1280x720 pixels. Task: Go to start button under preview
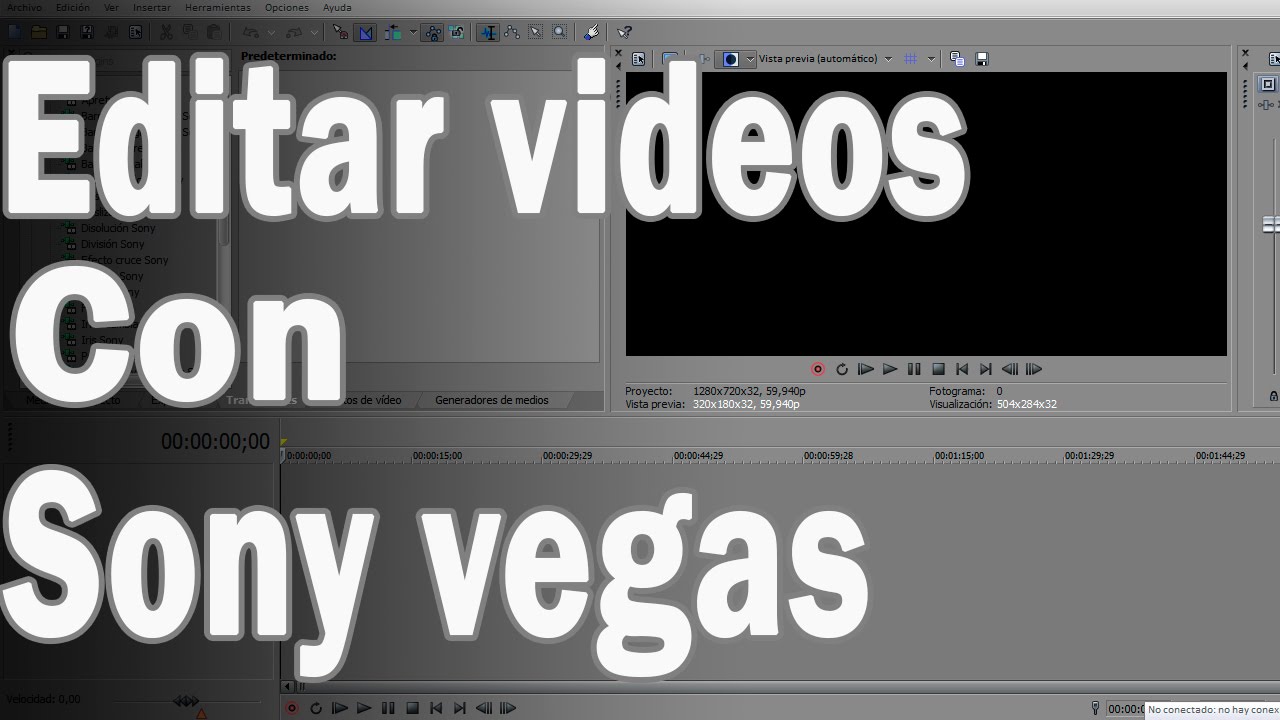click(962, 369)
